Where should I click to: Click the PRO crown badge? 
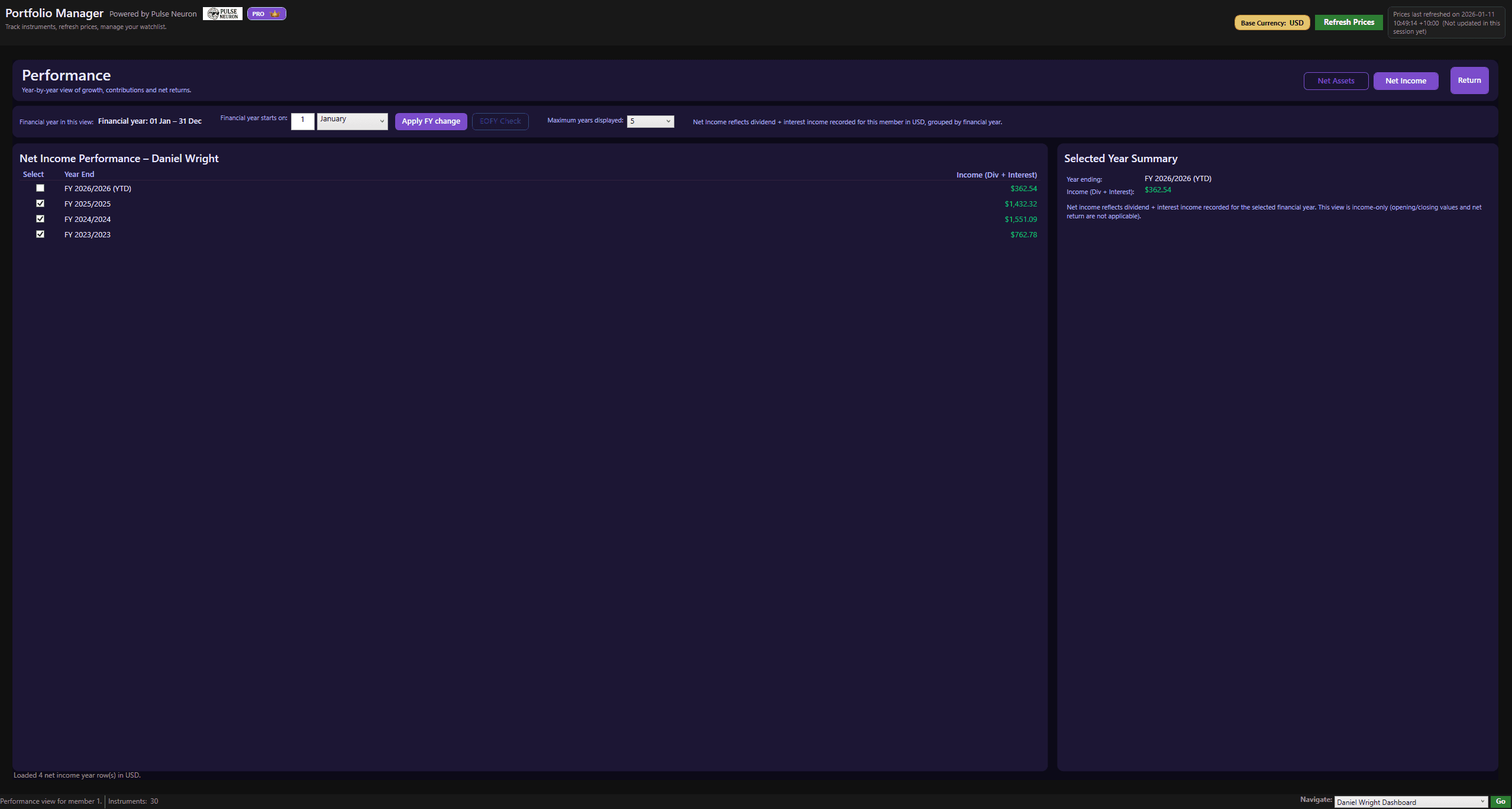pos(266,14)
